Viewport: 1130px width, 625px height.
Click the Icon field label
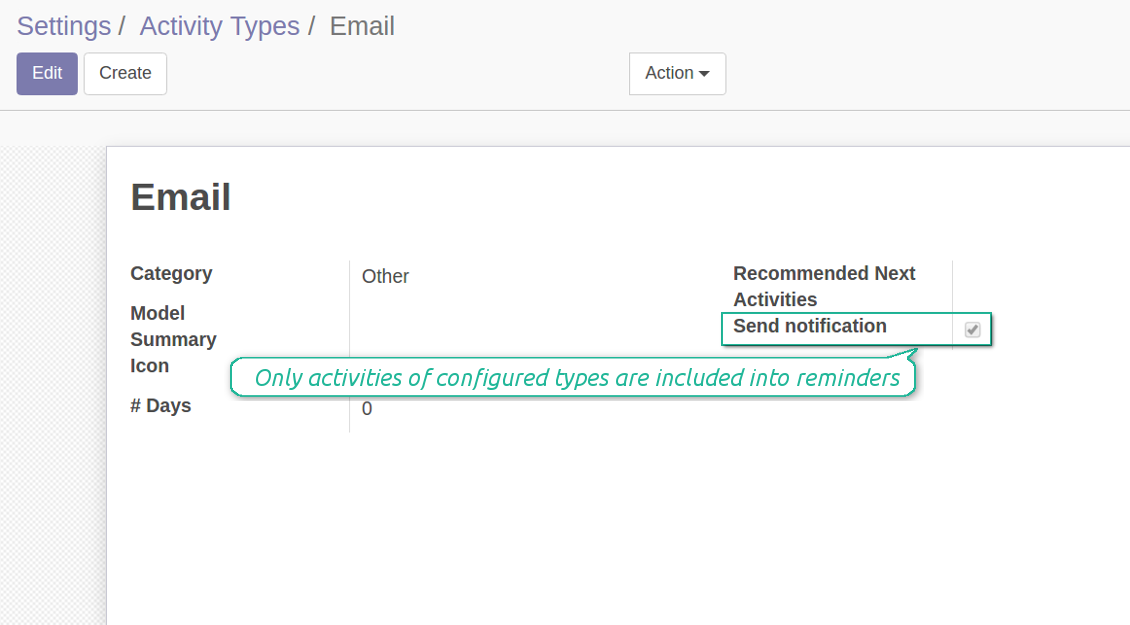pos(150,365)
